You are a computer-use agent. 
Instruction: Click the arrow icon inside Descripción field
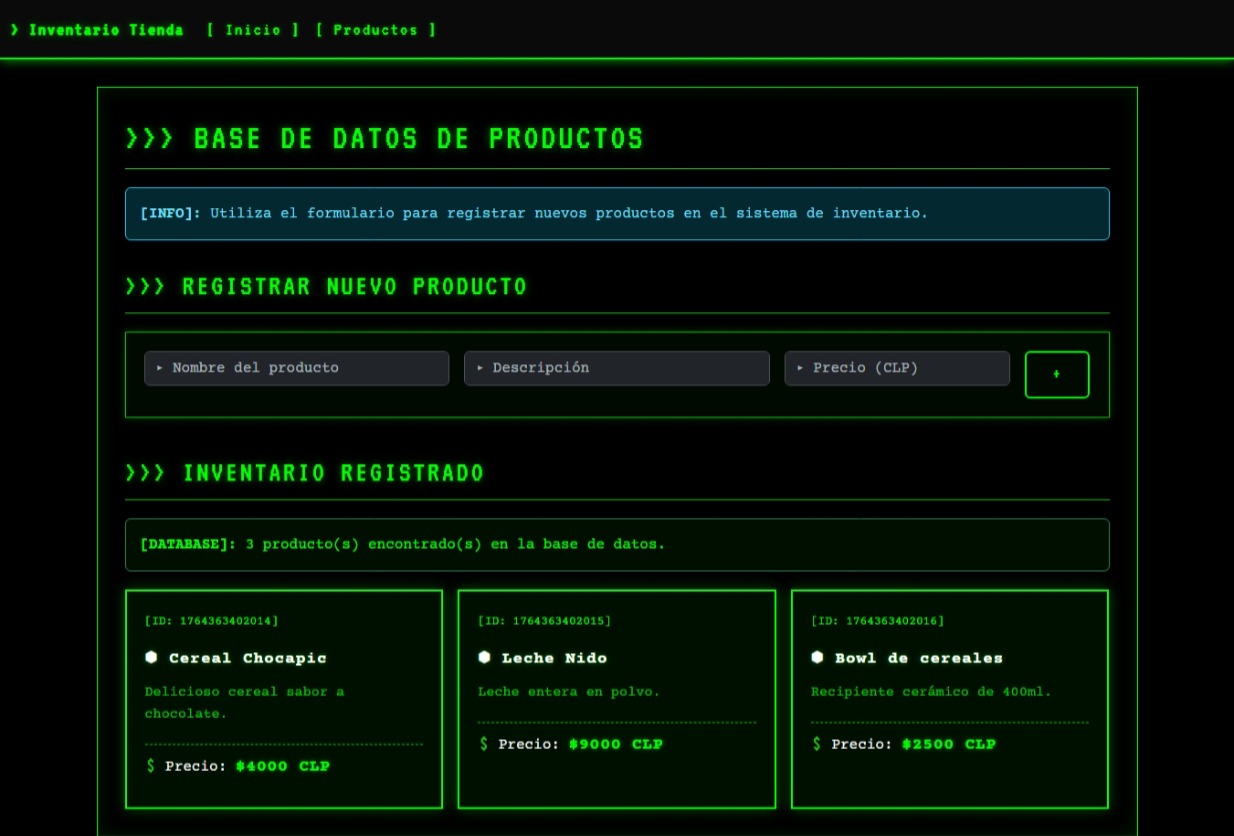[x=478, y=368]
